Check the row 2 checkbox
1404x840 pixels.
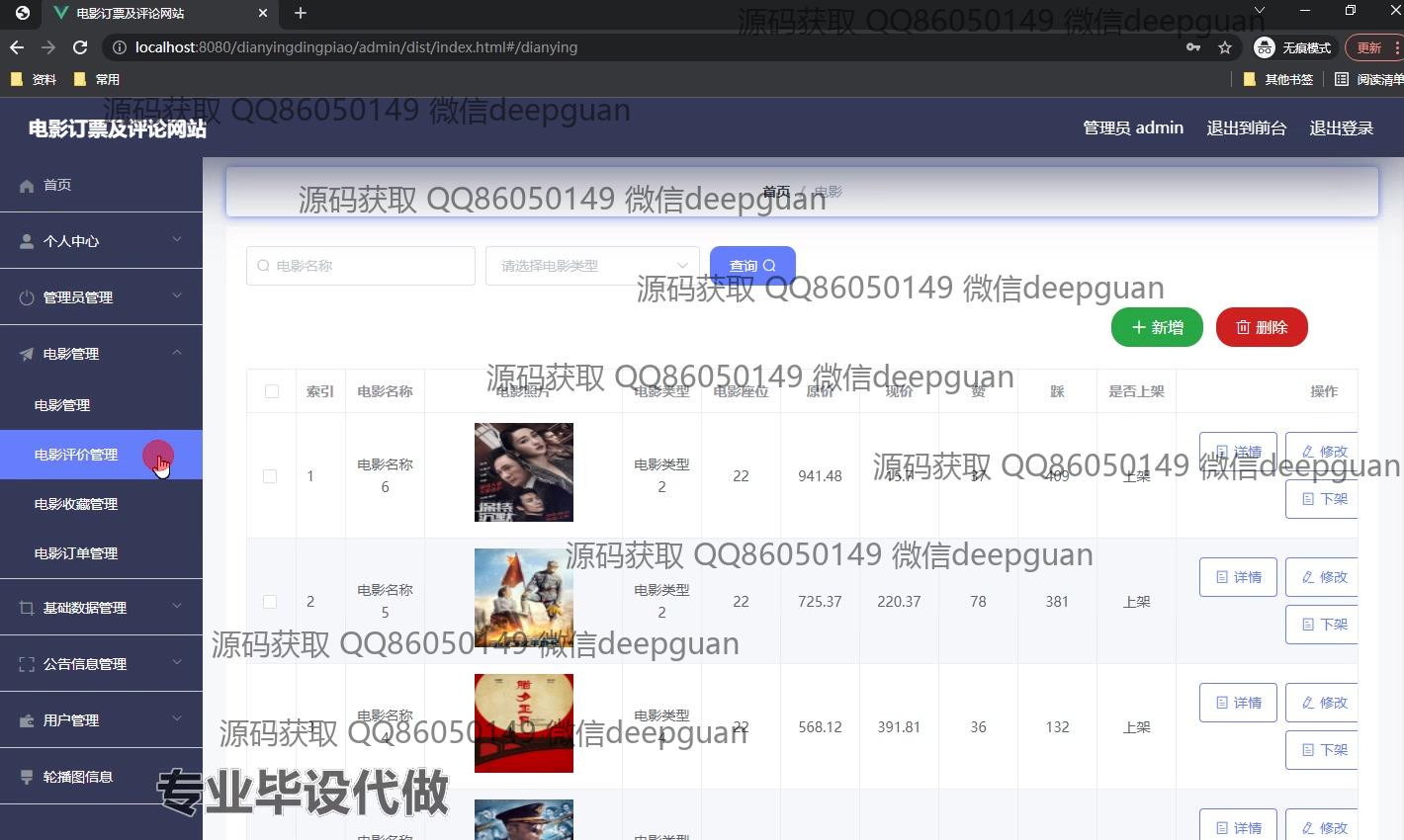click(x=270, y=602)
